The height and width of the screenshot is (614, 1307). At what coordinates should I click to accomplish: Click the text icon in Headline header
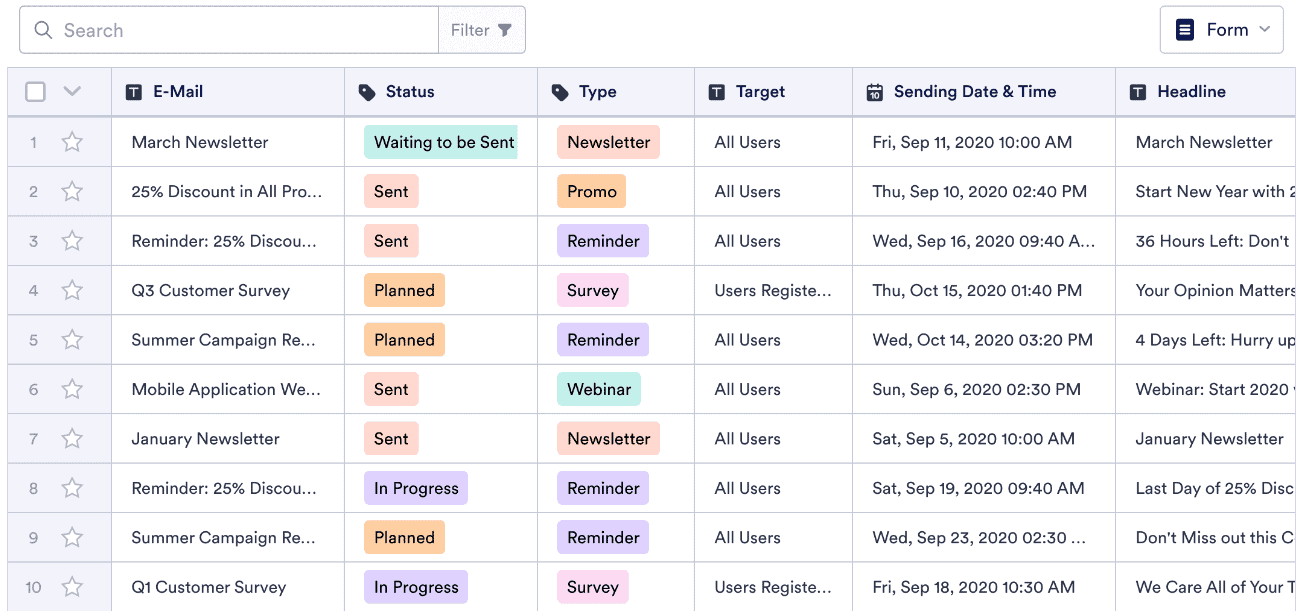coord(1138,92)
